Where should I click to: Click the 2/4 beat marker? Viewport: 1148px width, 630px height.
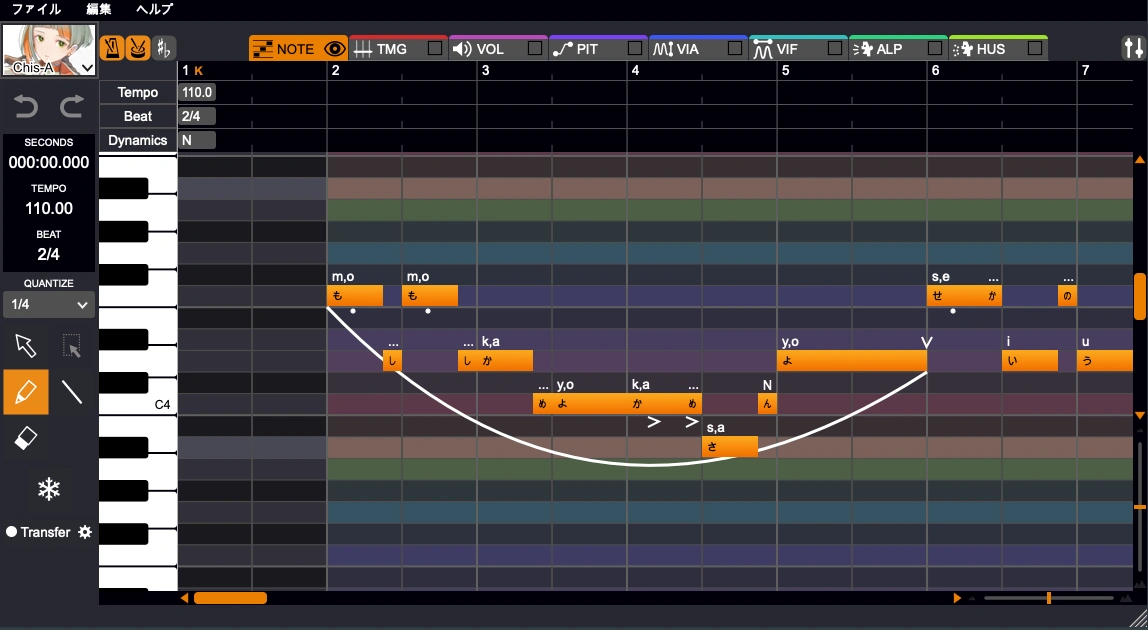(197, 116)
